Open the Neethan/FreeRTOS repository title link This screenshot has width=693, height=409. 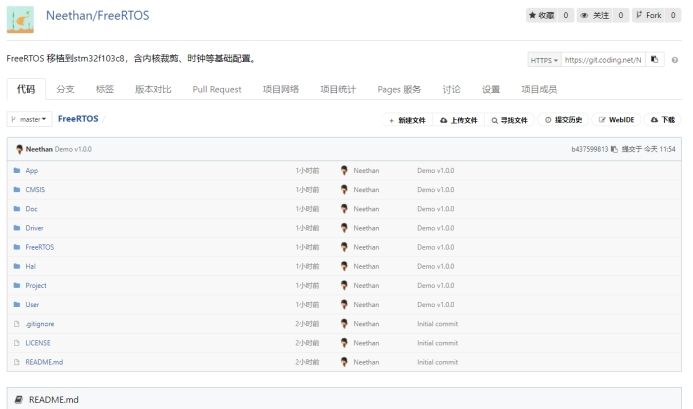tap(98, 15)
